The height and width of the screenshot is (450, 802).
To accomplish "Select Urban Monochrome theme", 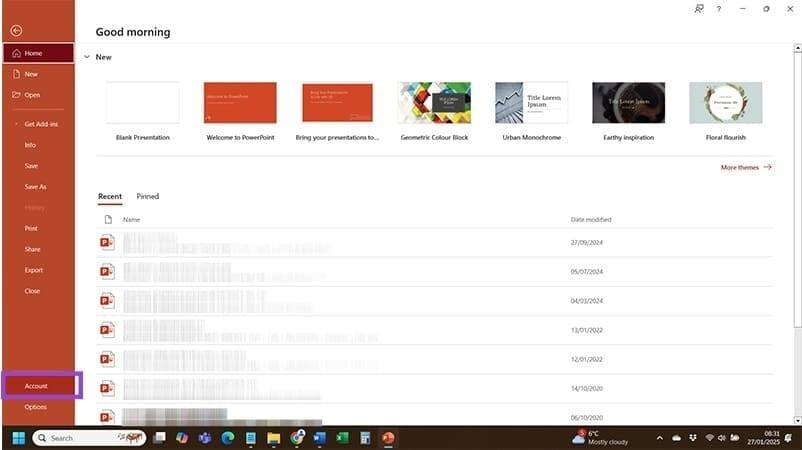I will tap(531, 111).
